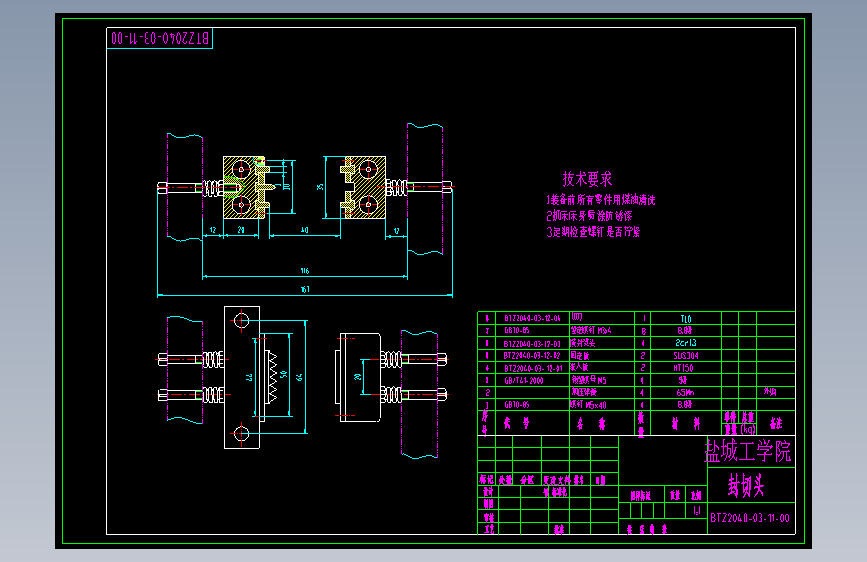This screenshot has height=562, width=867.
Task: Select the 161 overall length dimension
Action: click(x=305, y=289)
